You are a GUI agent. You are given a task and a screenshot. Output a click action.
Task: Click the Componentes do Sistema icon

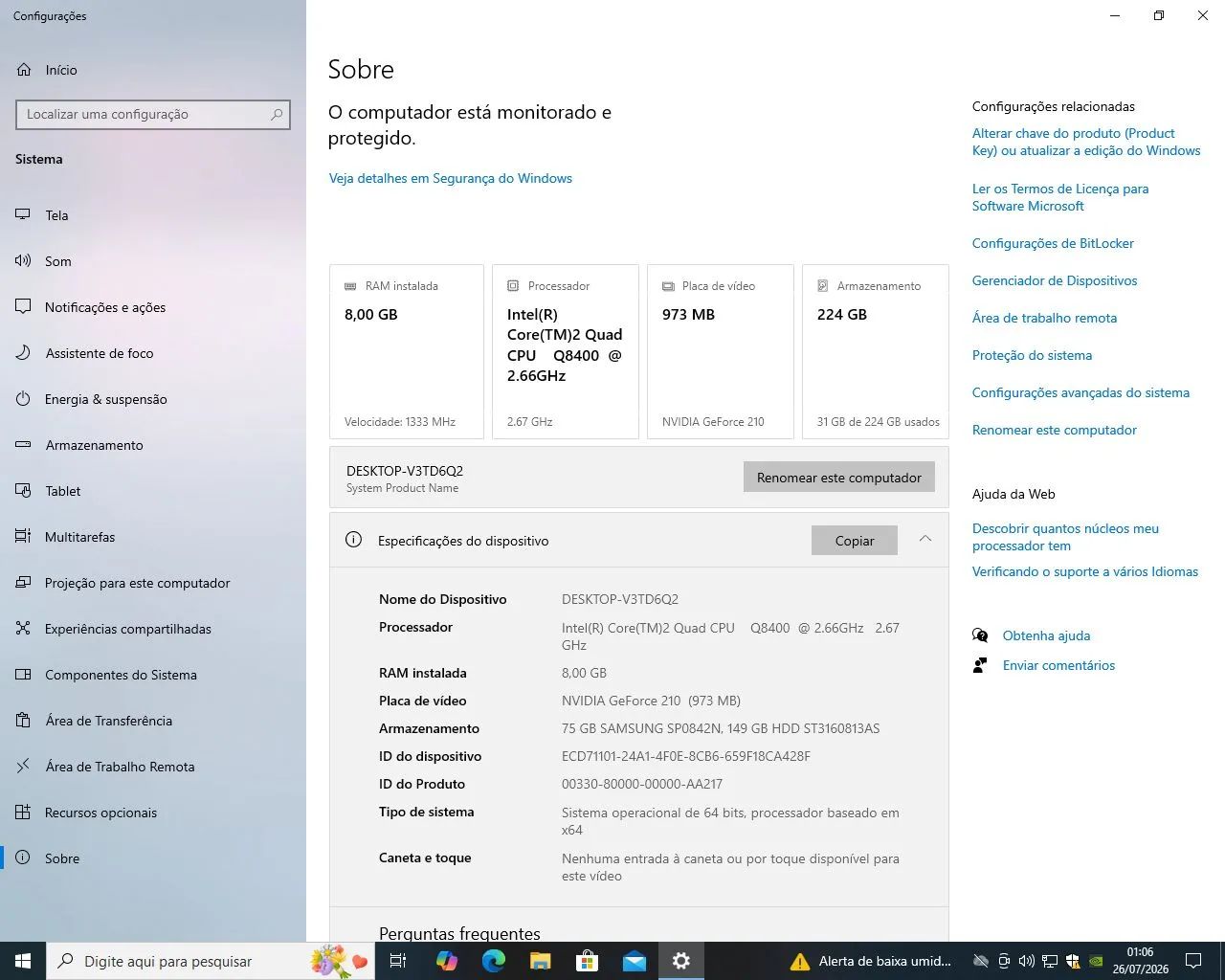[x=24, y=675]
